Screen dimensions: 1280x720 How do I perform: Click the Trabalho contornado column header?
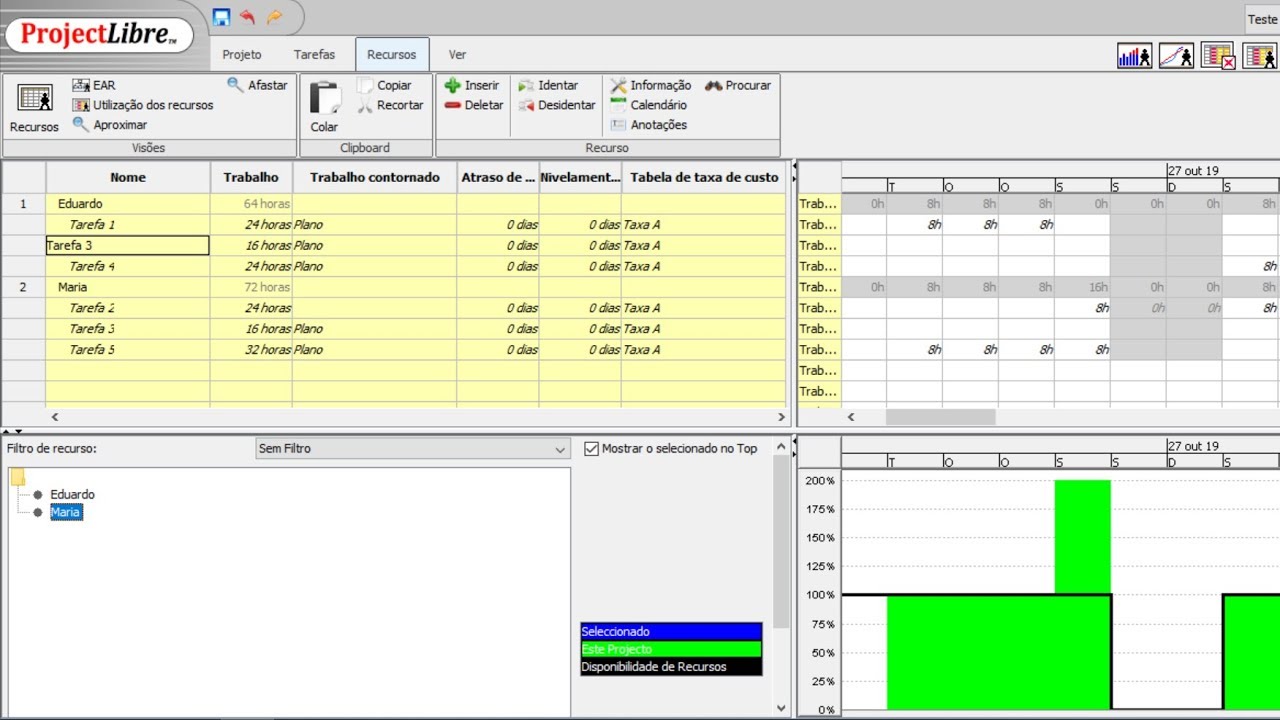coord(375,177)
